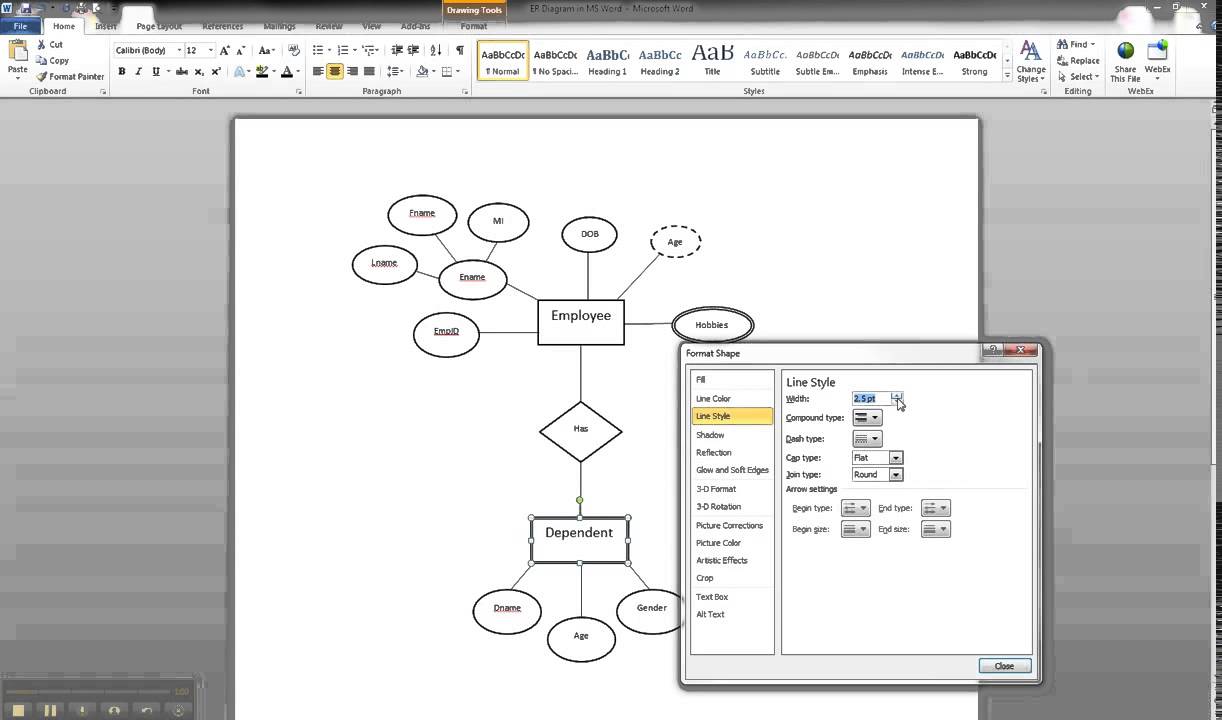Open the Compound type dropdown
Image resolution: width=1222 pixels, height=720 pixels.
pos(867,418)
